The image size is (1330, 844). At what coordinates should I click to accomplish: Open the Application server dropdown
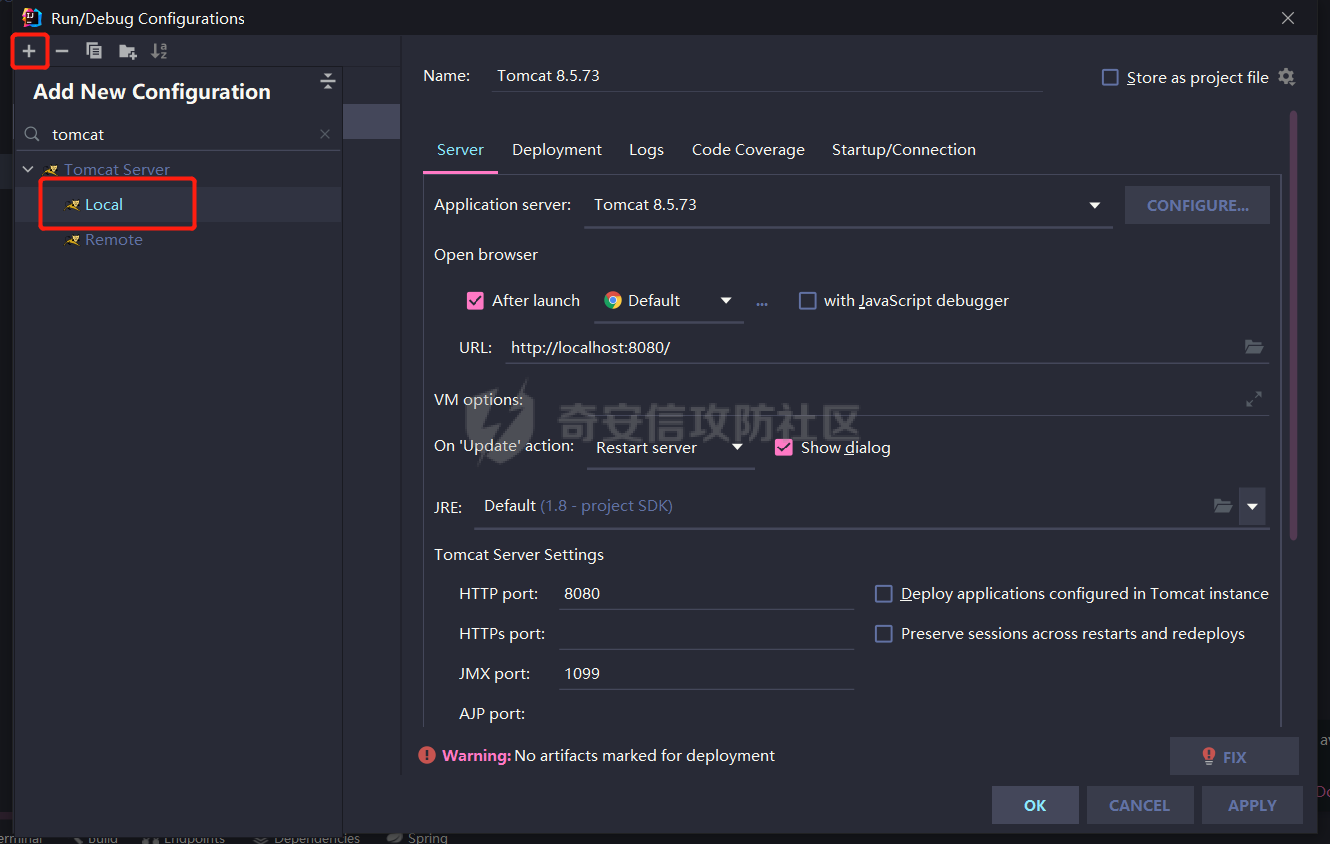848,205
